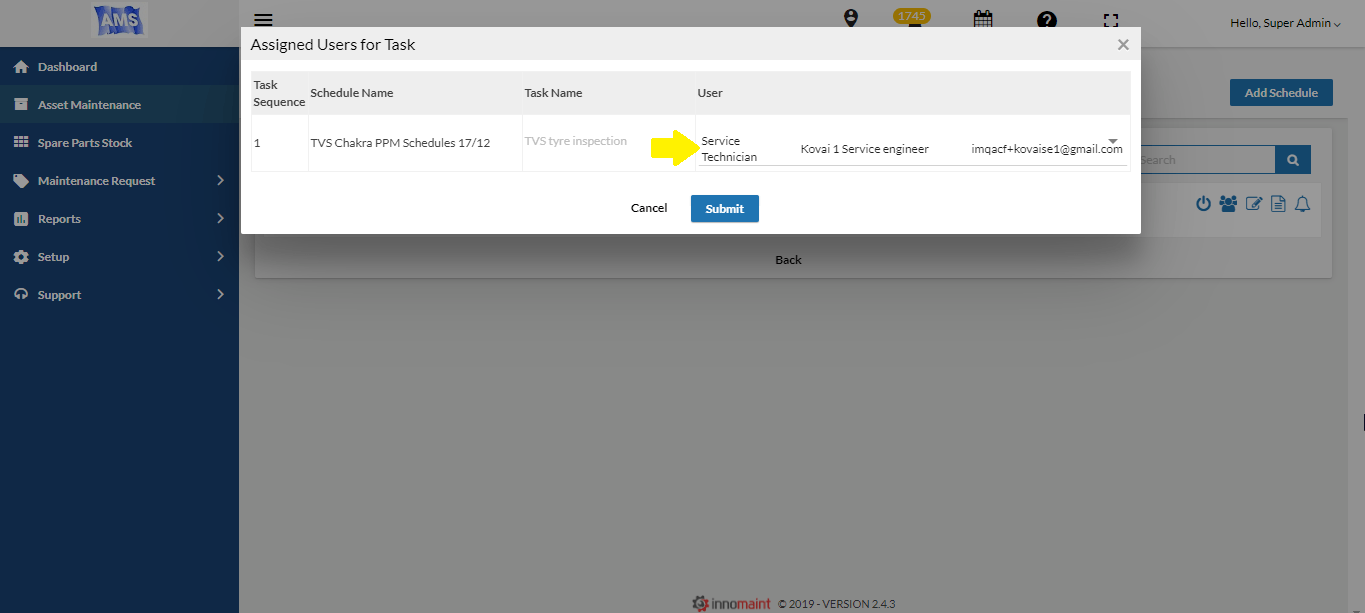Viewport: 1365px width, 613px height.
Task: Click the magnifier search button
Action: click(1292, 160)
